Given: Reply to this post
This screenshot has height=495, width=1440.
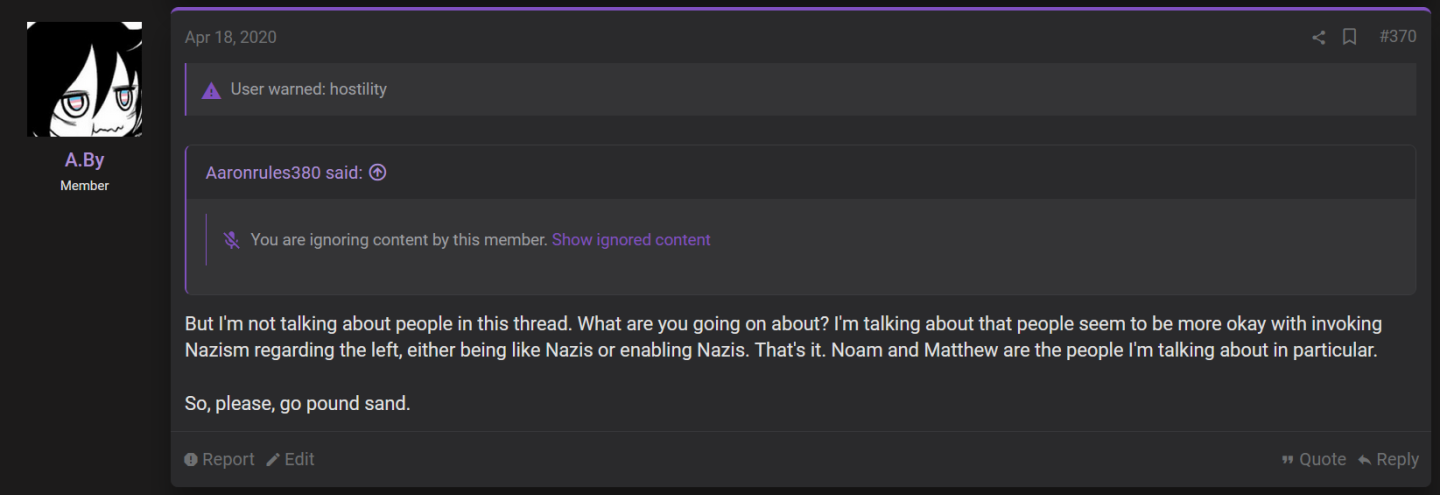Looking at the screenshot, I should click(x=1388, y=459).
